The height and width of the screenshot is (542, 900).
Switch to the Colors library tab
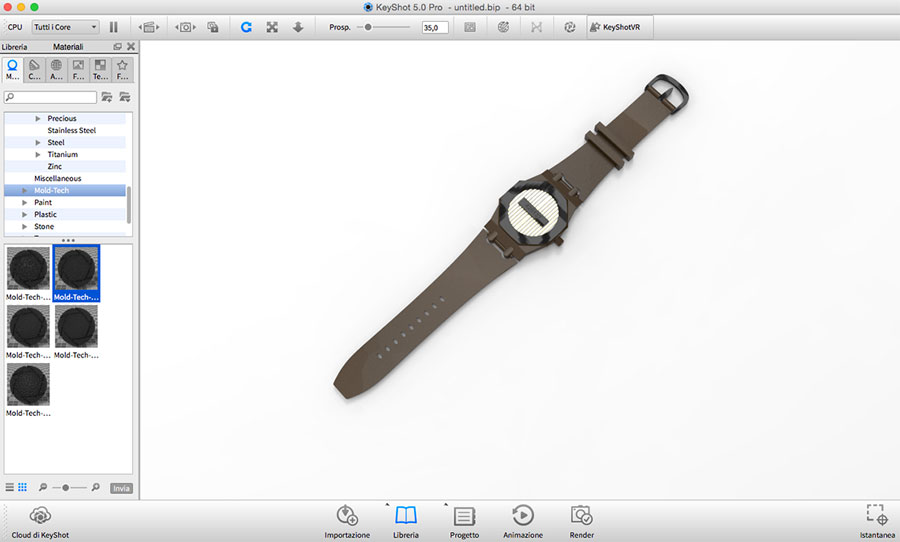[x=34, y=69]
